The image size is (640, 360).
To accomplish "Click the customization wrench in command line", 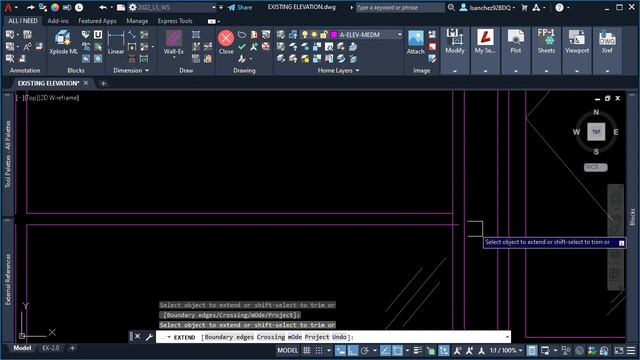I will [x=149, y=337].
